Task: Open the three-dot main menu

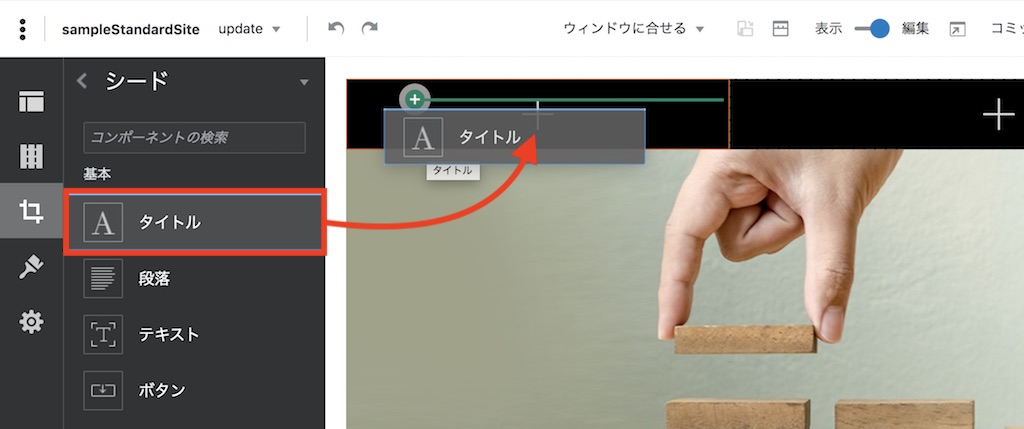Action: [23, 29]
